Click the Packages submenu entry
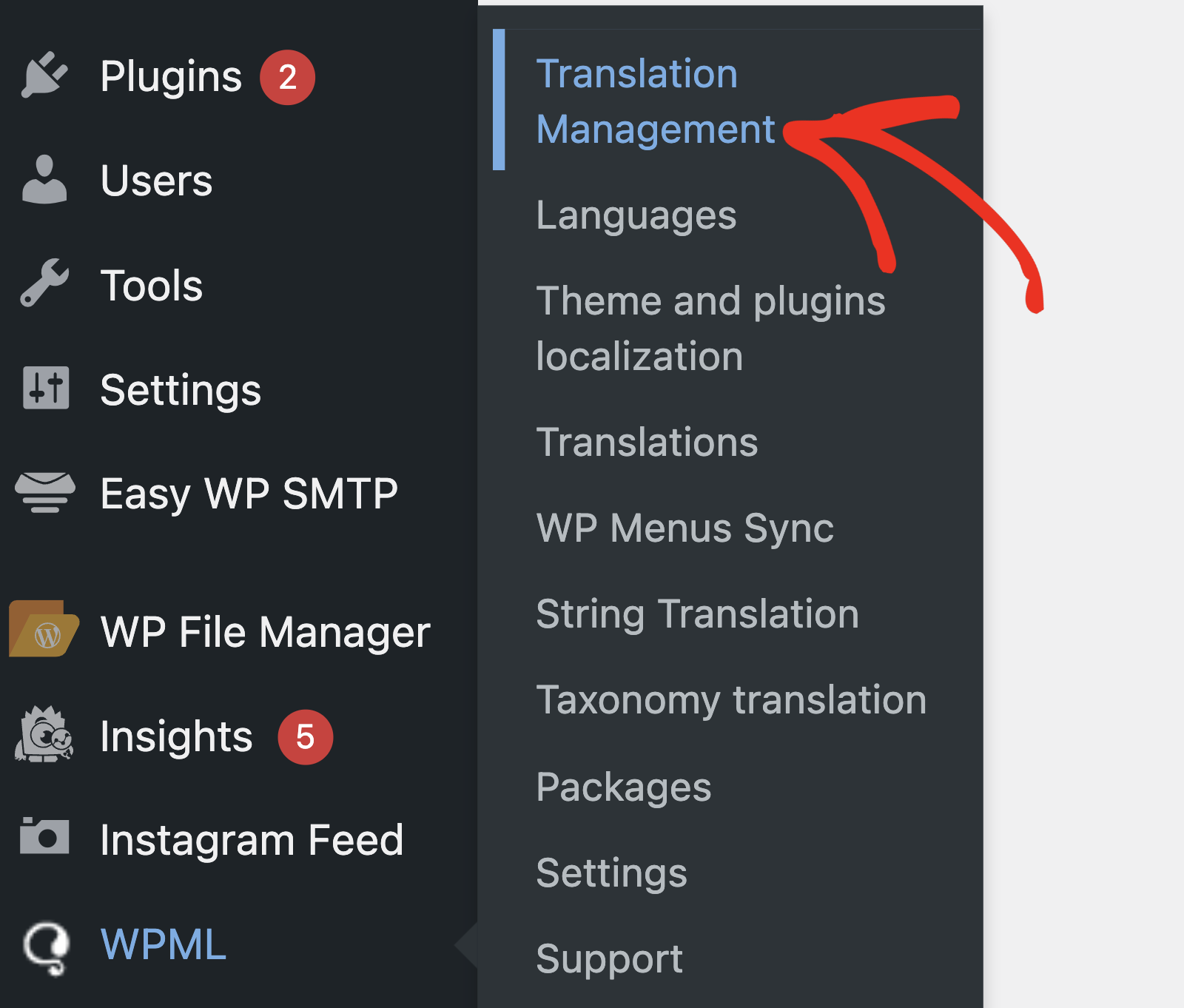The height and width of the screenshot is (1008, 1184). (624, 787)
